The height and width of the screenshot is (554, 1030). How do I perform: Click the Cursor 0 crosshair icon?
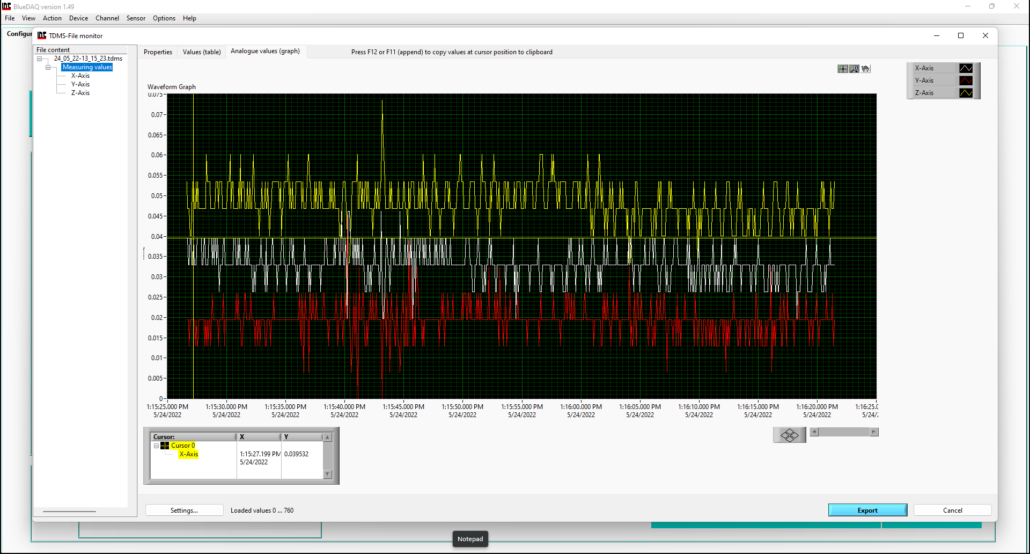pyautogui.click(x=165, y=446)
